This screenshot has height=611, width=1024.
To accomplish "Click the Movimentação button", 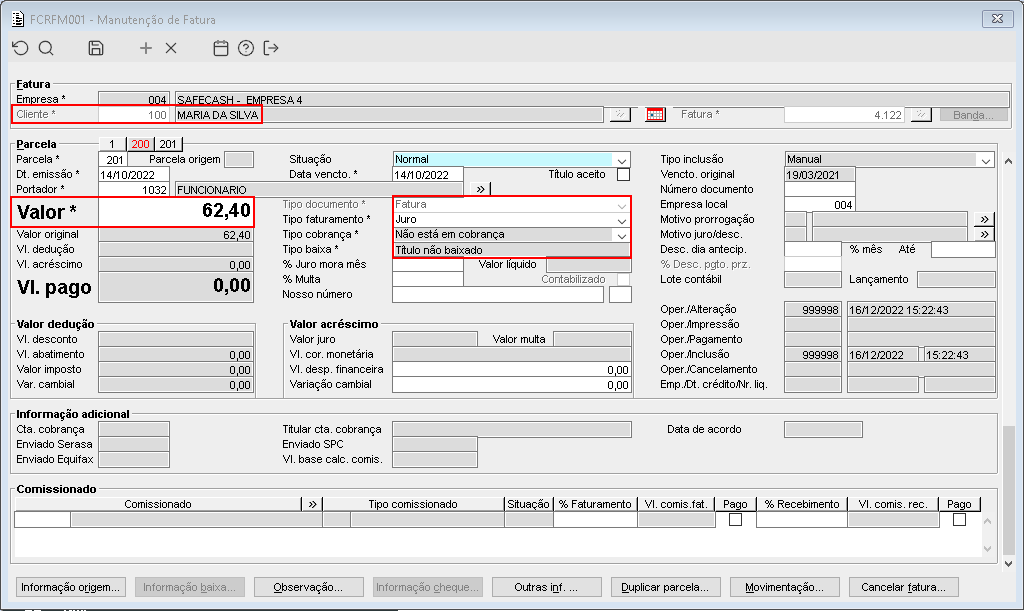I will (x=784, y=587).
